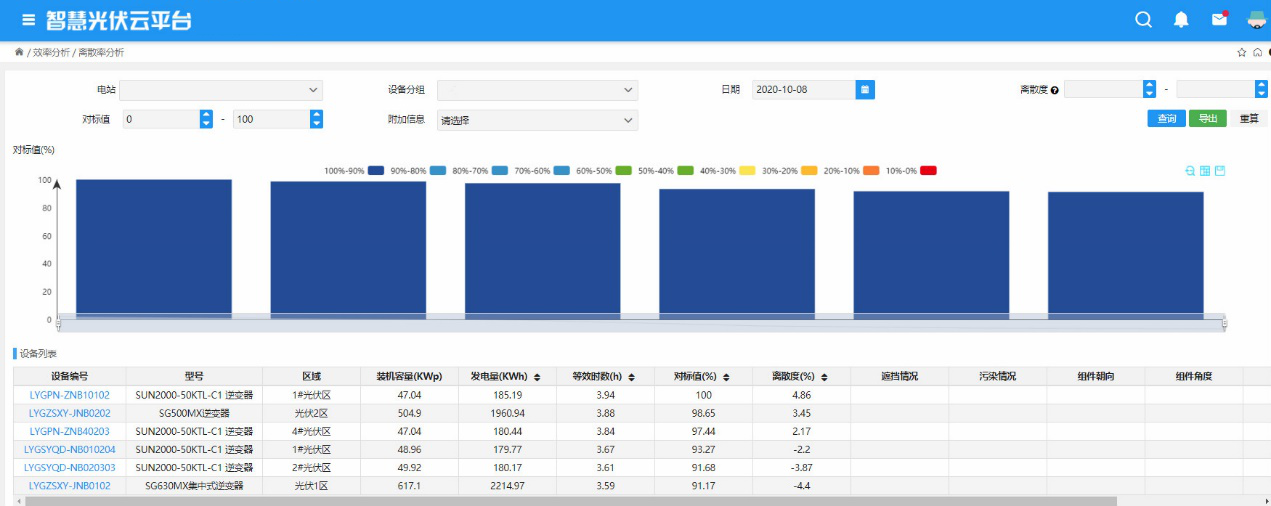Screen dimensions: 1271x506
Task: Click the chart's data zoom slider bar
Action: (640, 322)
